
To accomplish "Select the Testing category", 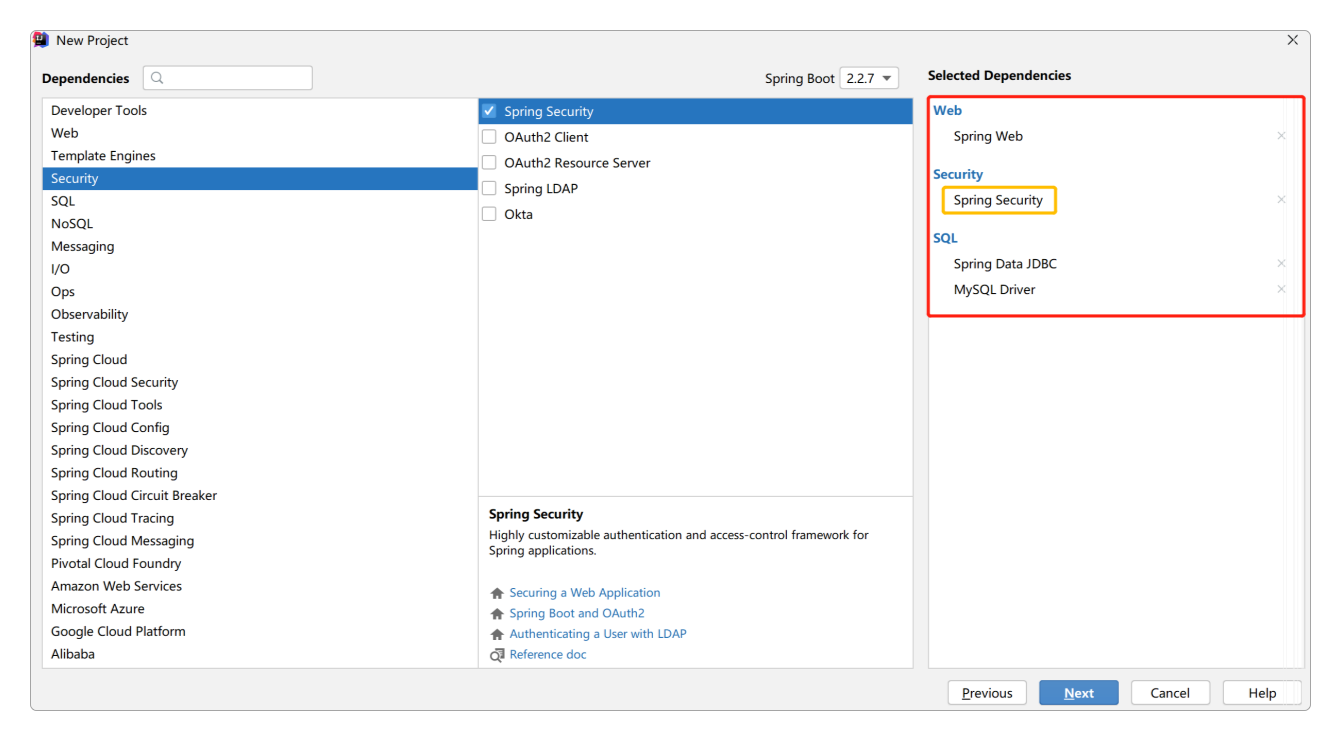I will (x=260, y=337).
